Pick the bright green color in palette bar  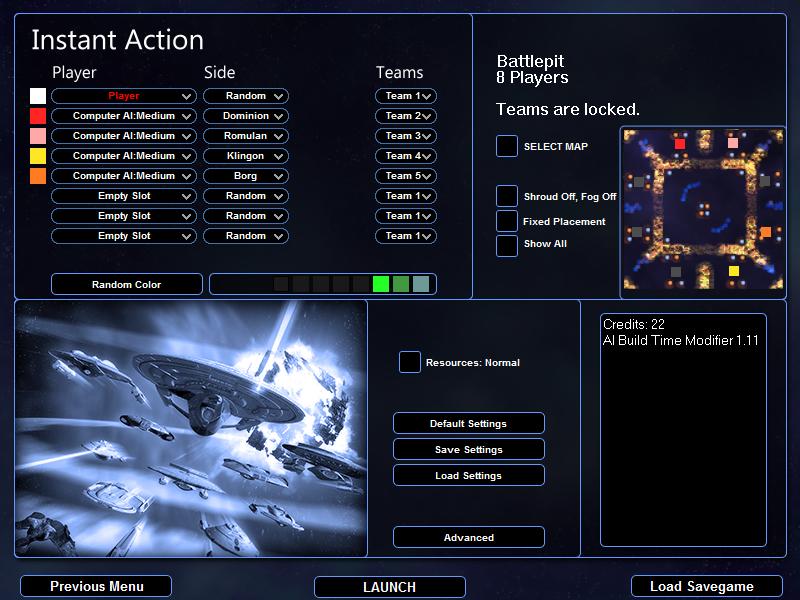[381, 284]
